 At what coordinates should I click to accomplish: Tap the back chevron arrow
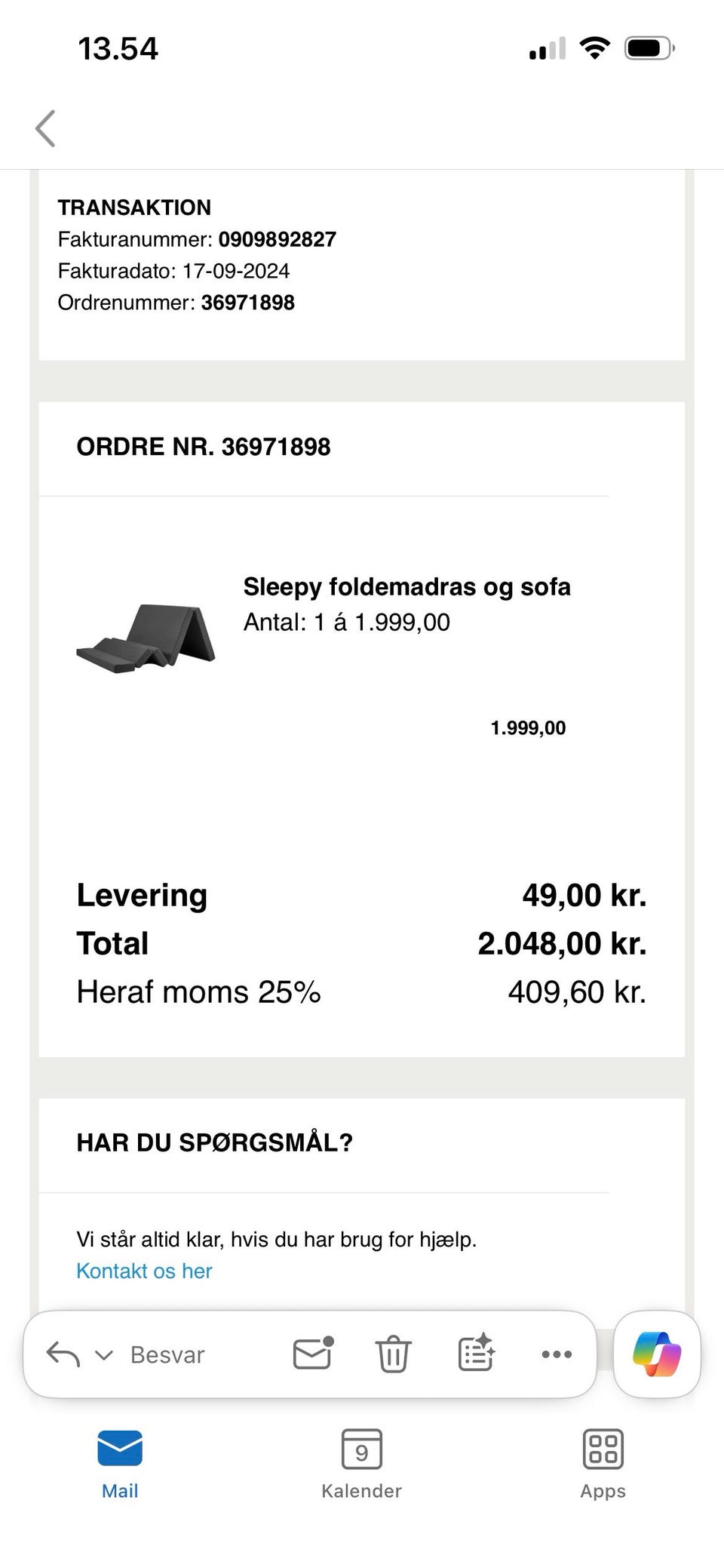point(45,128)
